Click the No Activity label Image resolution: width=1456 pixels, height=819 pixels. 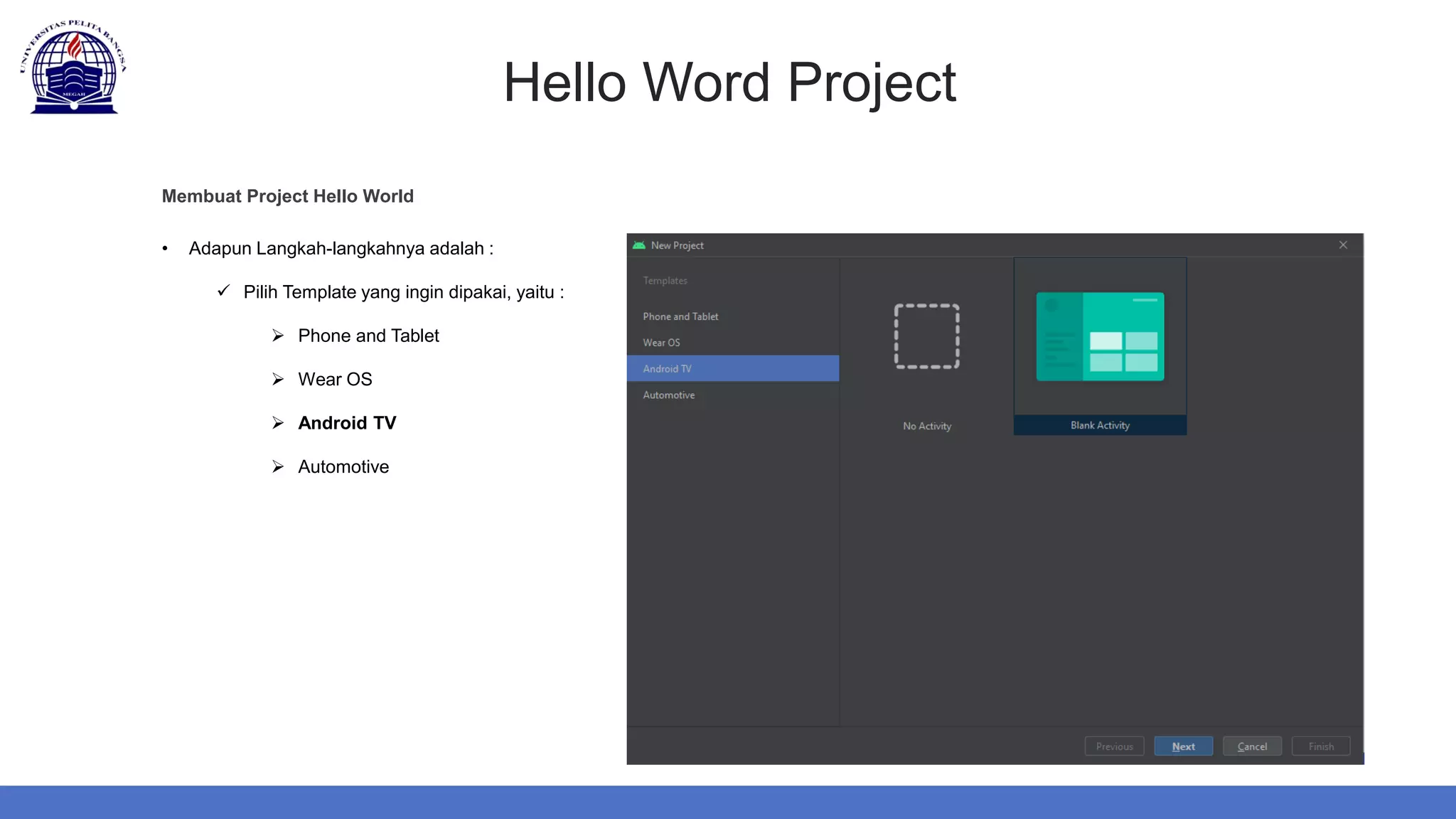(x=926, y=426)
